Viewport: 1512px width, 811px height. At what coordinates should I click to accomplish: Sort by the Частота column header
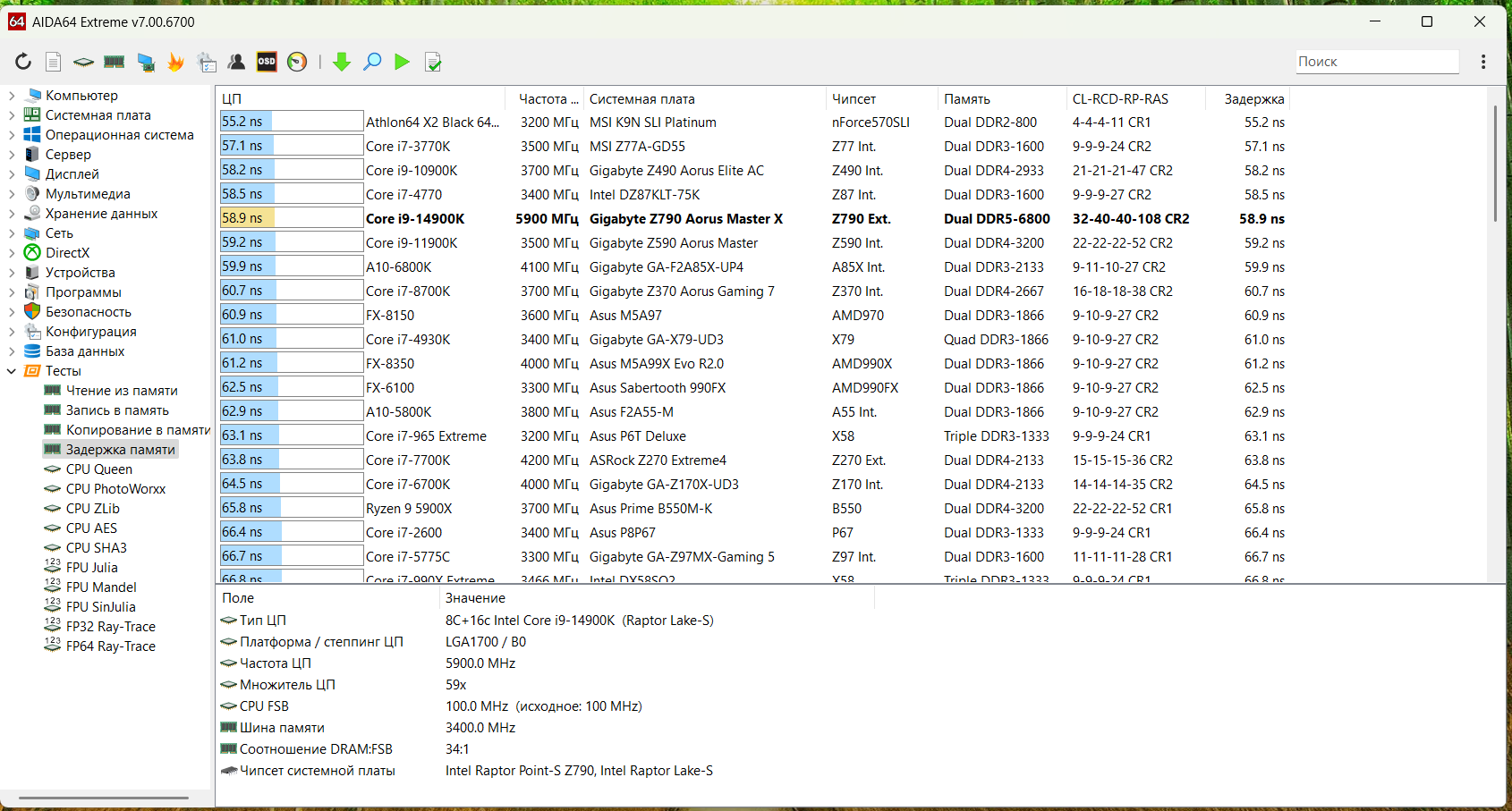click(x=545, y=99)
